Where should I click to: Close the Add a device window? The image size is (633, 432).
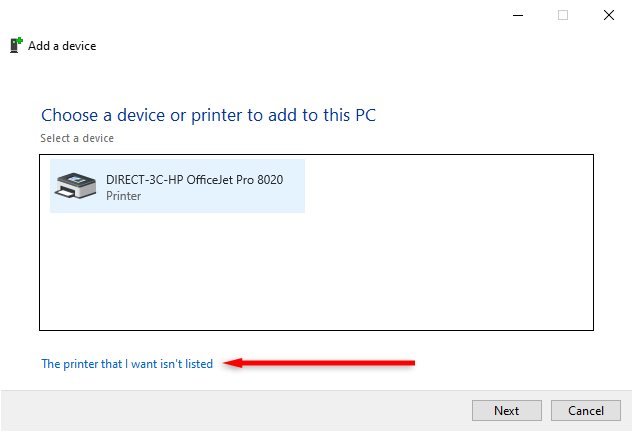click(x=608, y=15)
